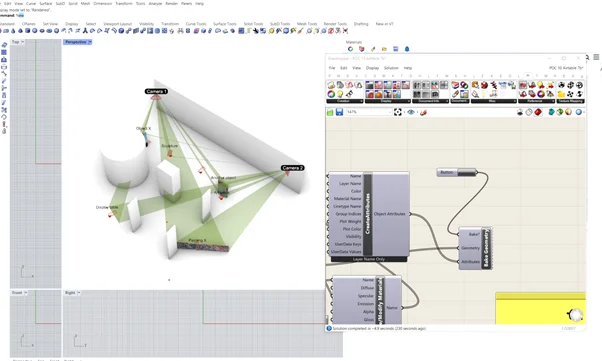This screenshot has width=602, height=361.
Task: Click the Button component on Grasshopper canvas
Action: tap(457, 172)
